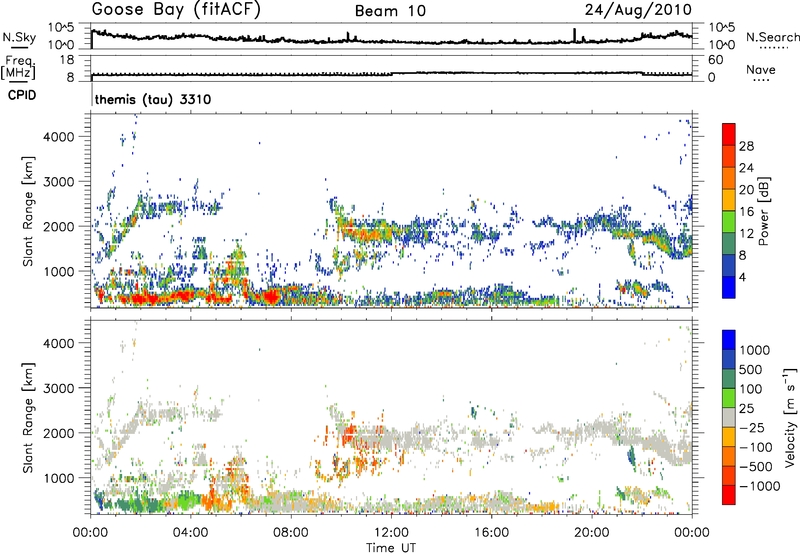This screenshot has width=800, height=554.
Task: Pick the light green 25–100 velocity segment
Action: 729,398
